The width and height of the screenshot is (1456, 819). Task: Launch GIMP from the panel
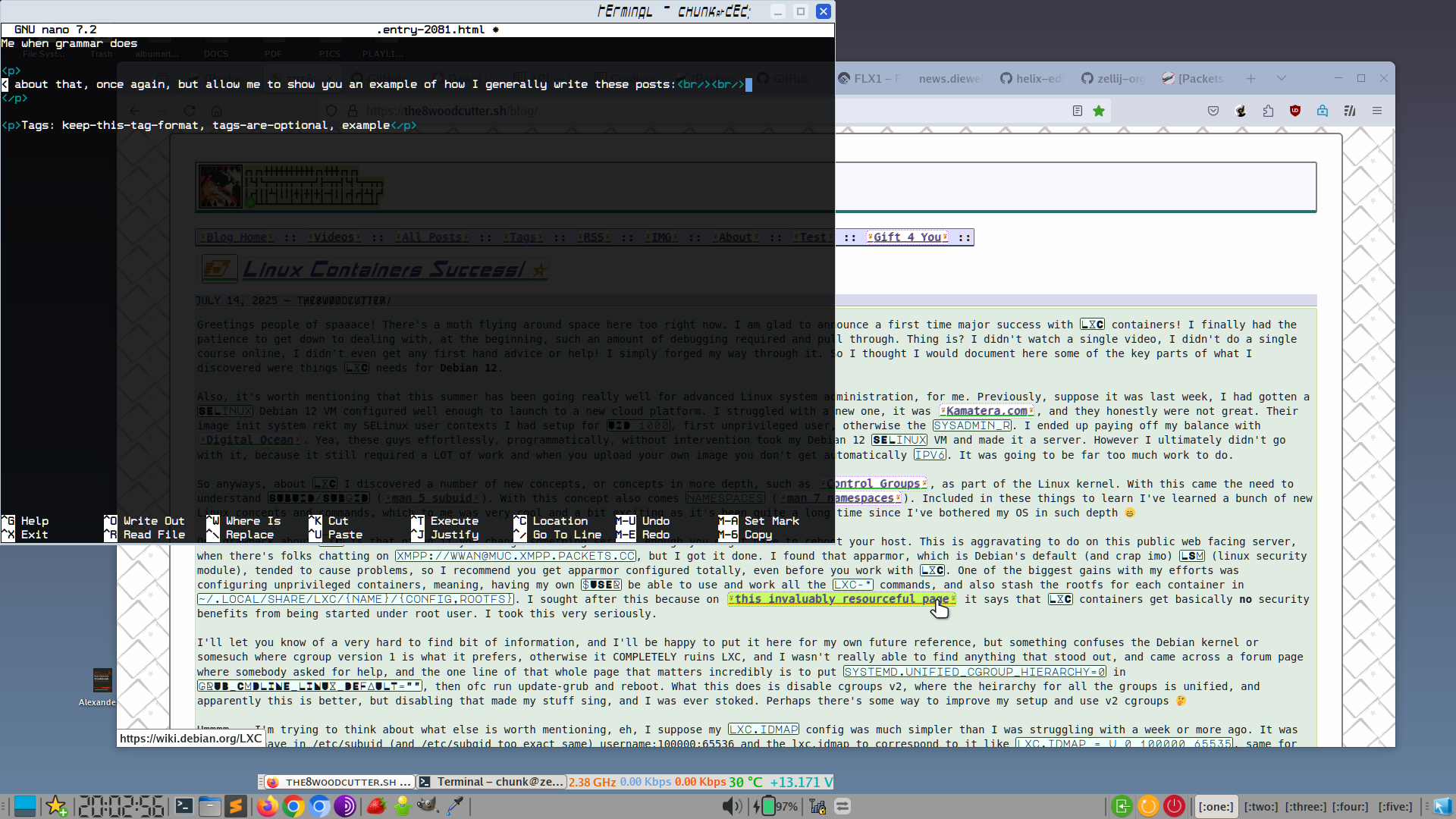pos(428,806)
